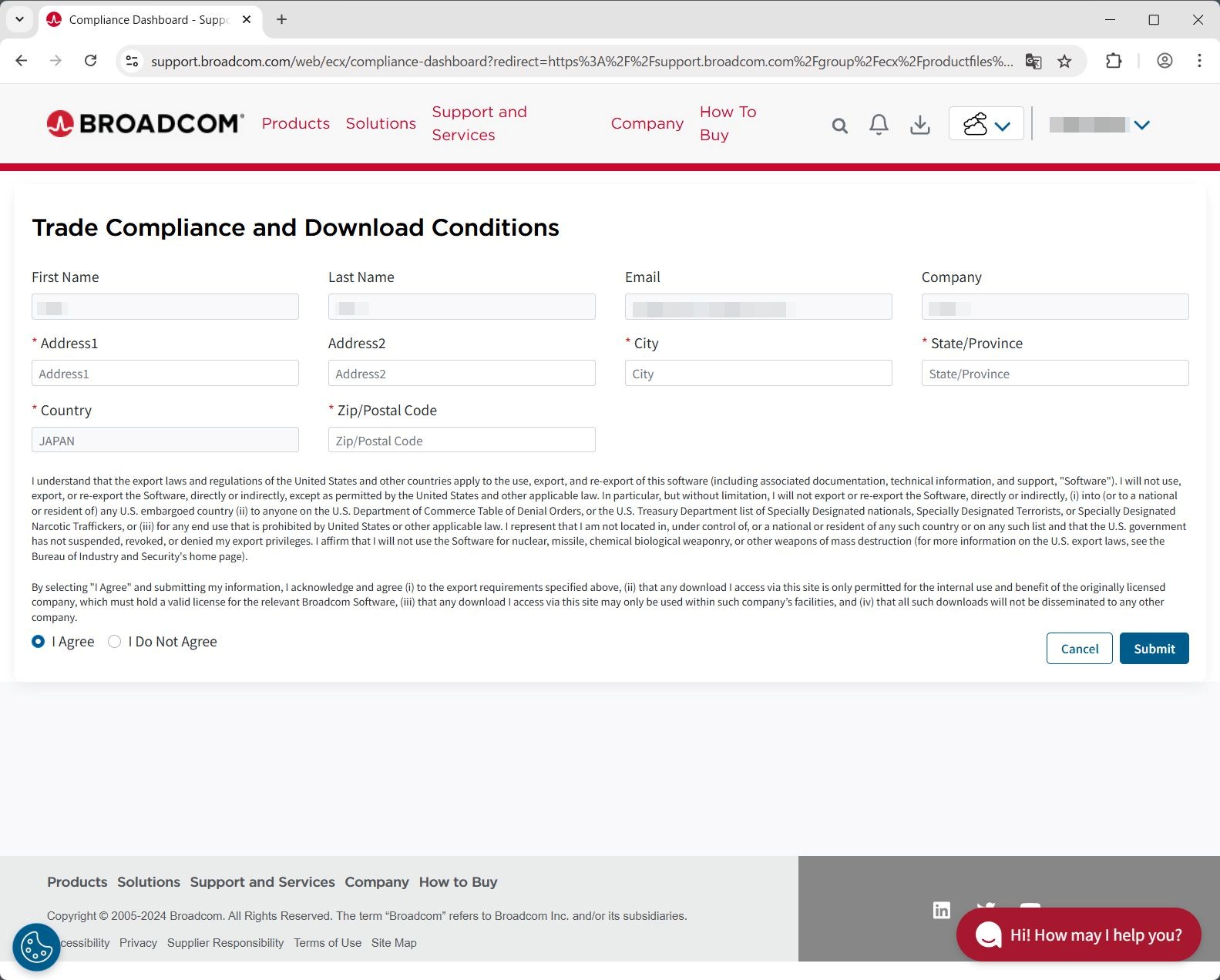
Task: Click the browser address bar URL
Action: 582,61
